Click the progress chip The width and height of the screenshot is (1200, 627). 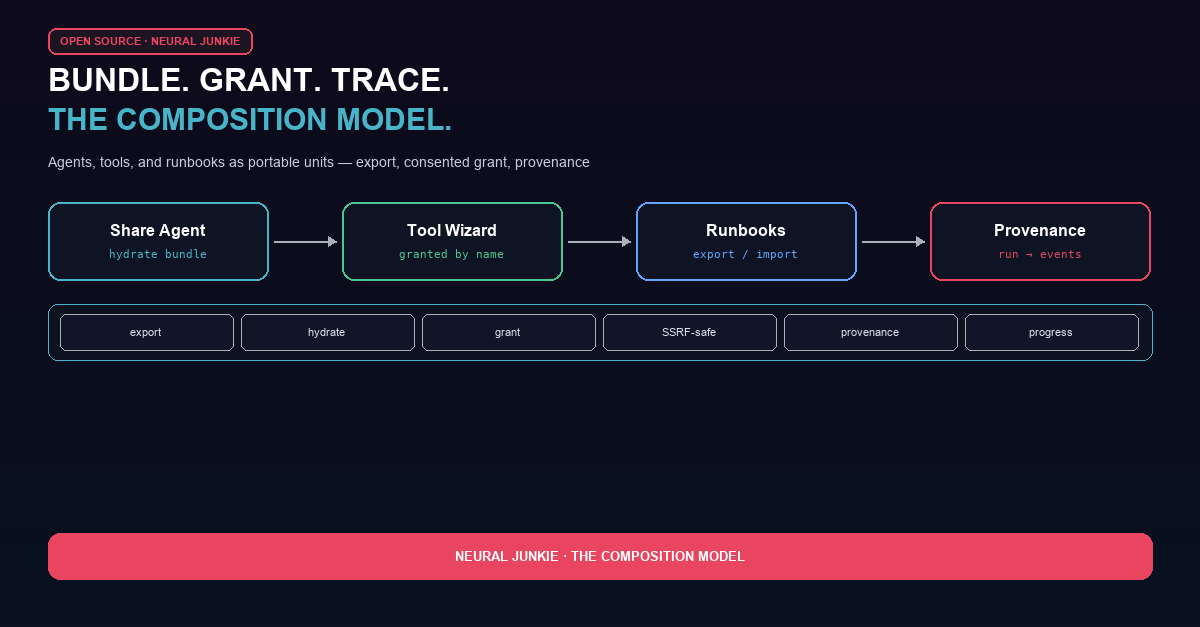pyautogui.click(x=1052, y=332)
